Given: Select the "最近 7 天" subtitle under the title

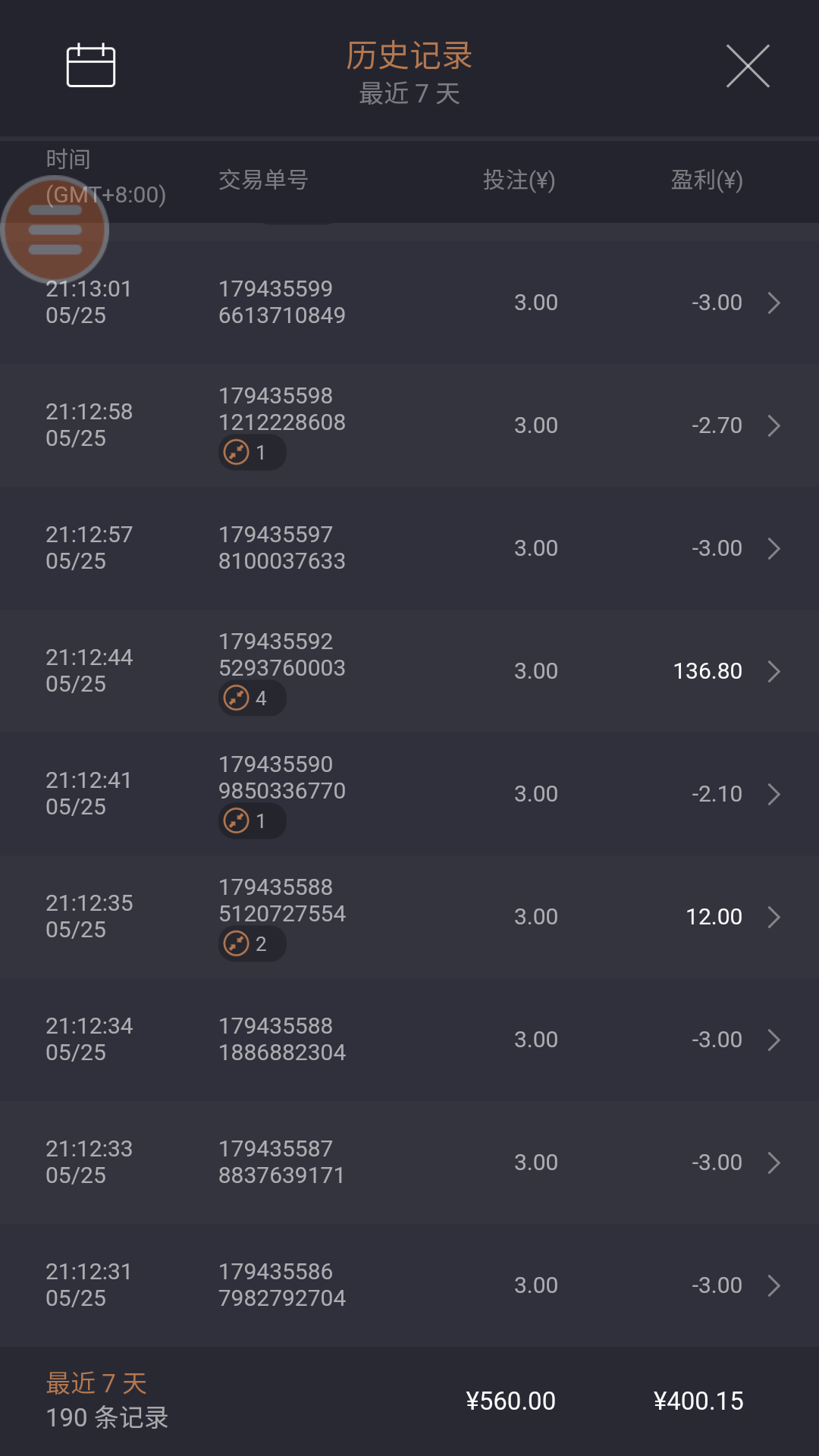Looking at the screenshot, I should (x=409, y=94).
